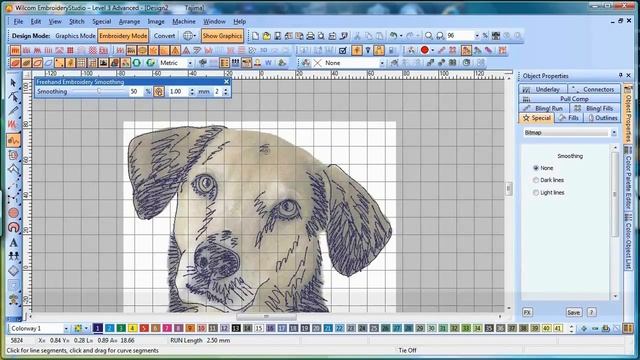
Task: Switch to the Outlines tab
Action: click(x=602, y=118)
